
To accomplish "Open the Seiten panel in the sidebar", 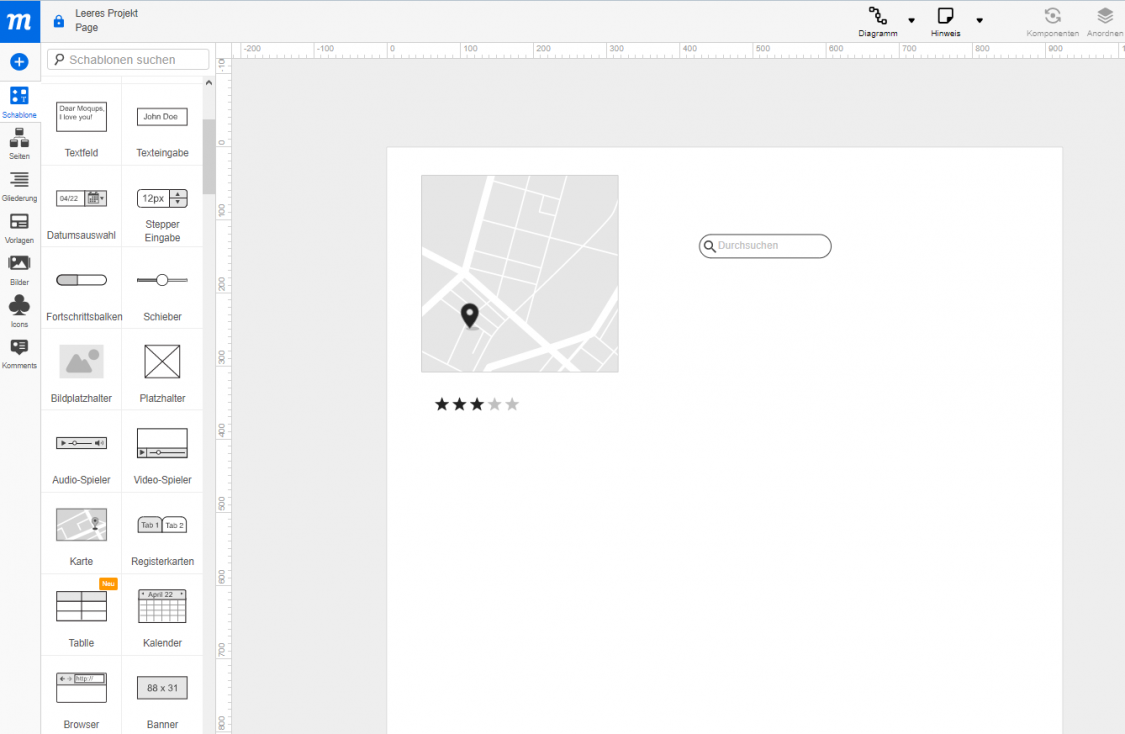I will click(x=19, y=144).
